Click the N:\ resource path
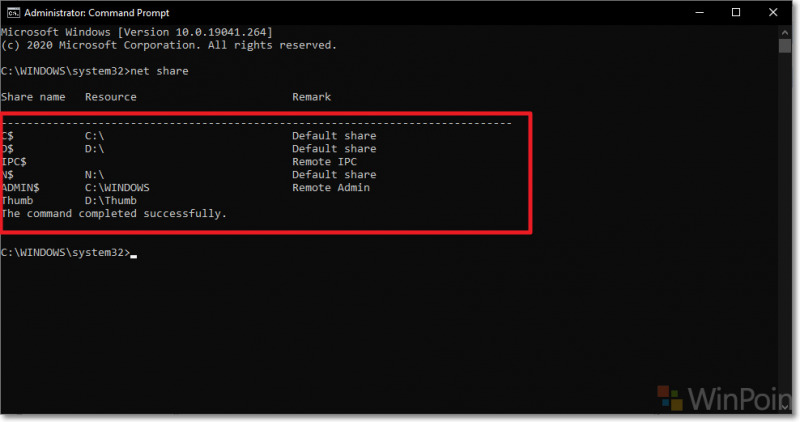This screenshot has width=800, height=422. (94, 175)
